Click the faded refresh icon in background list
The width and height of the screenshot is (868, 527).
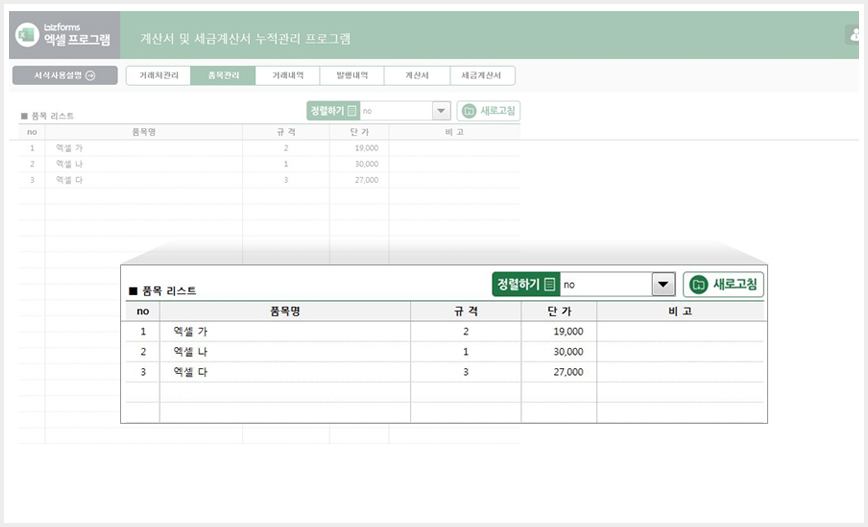pyautogui.click(x=469, y=111)
